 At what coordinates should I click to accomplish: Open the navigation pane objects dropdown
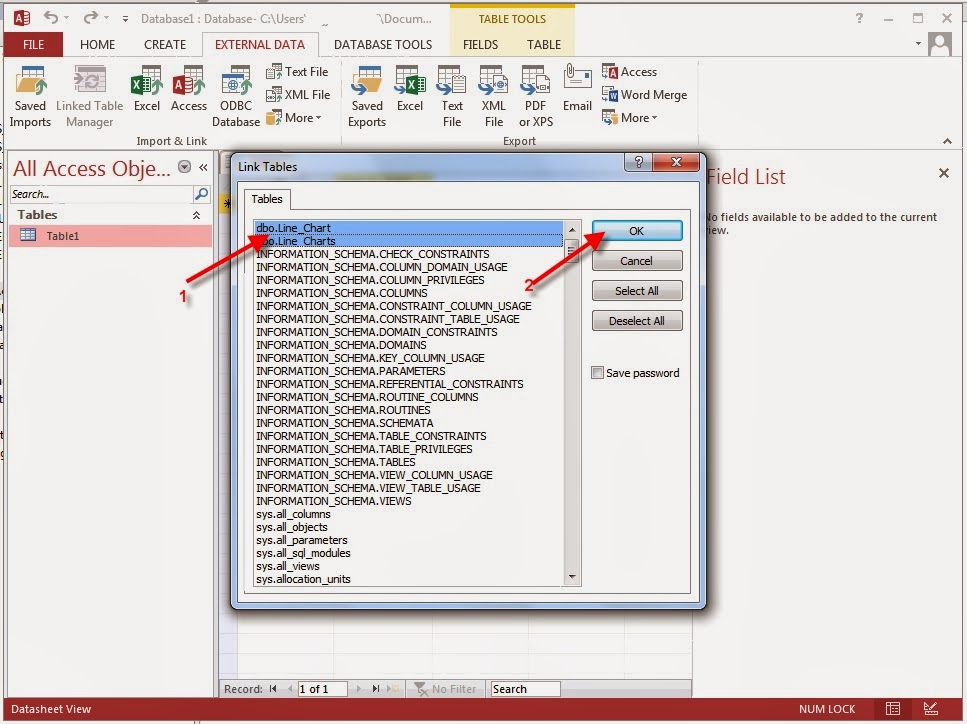click(x=184, y=167)
